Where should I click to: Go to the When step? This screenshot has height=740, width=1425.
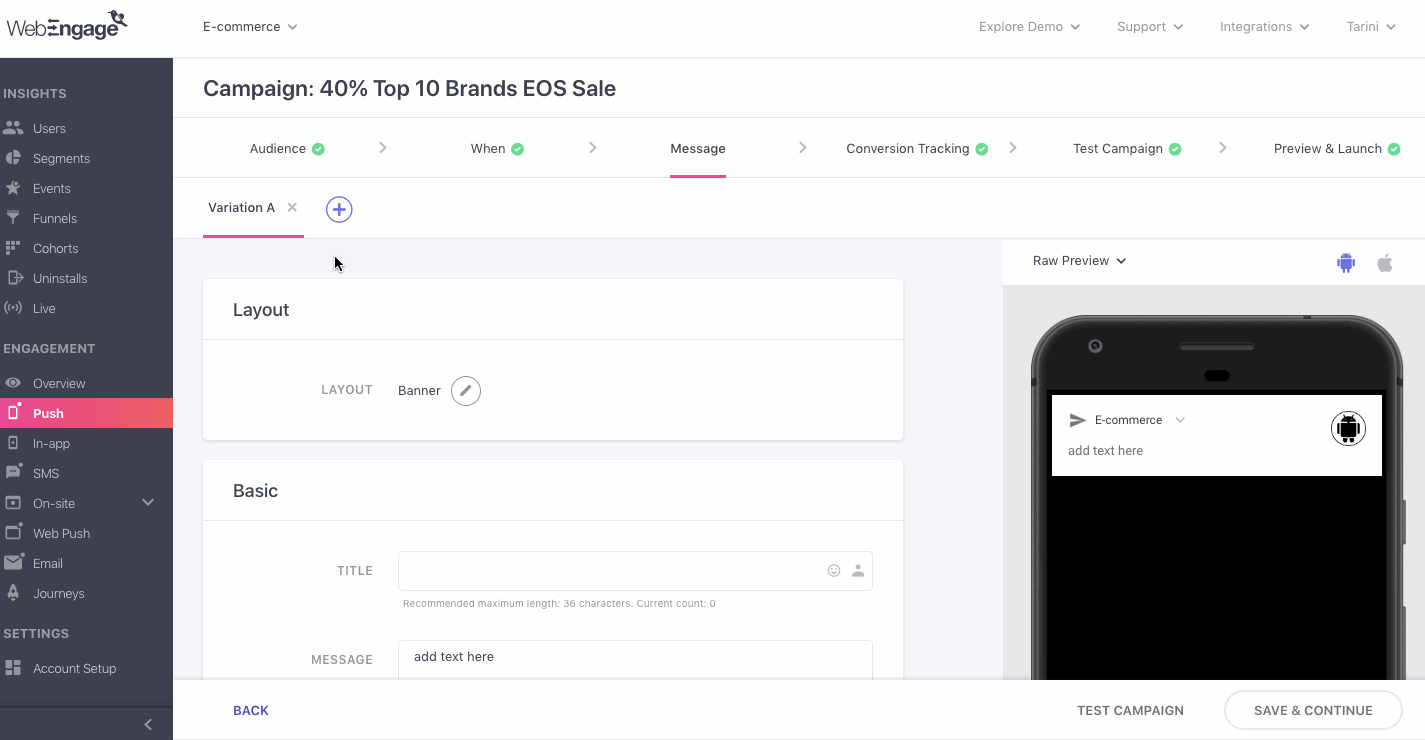click(x=497, y=149)
